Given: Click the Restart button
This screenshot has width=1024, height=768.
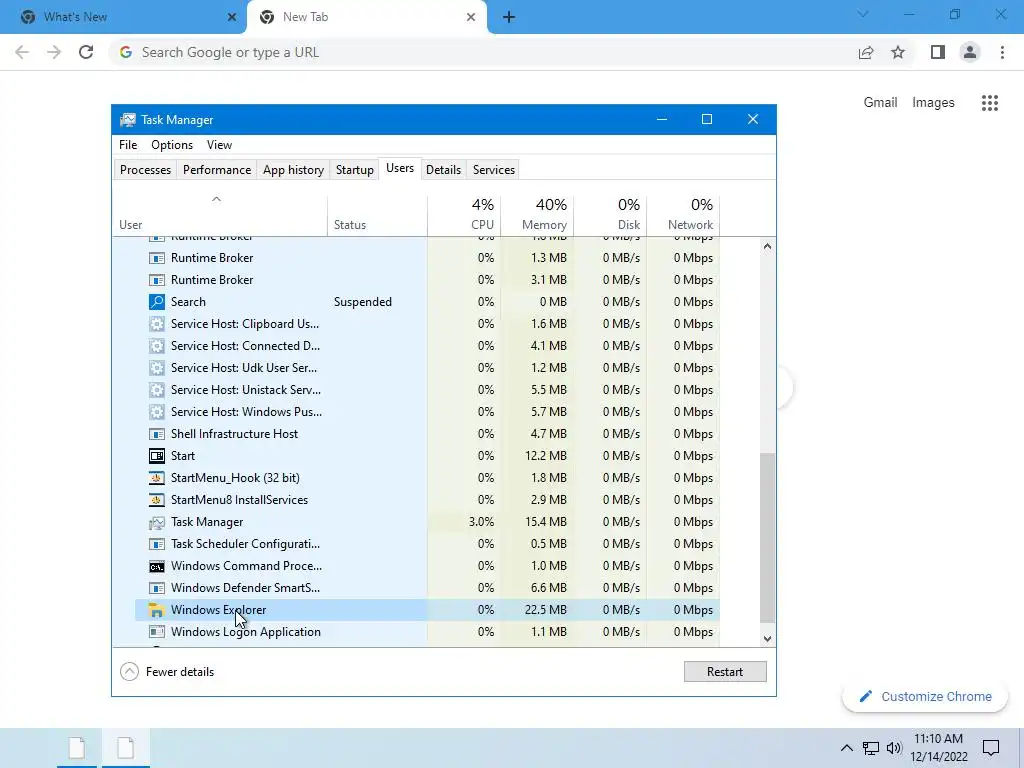Looking at the screenshot, I should 725,671.
